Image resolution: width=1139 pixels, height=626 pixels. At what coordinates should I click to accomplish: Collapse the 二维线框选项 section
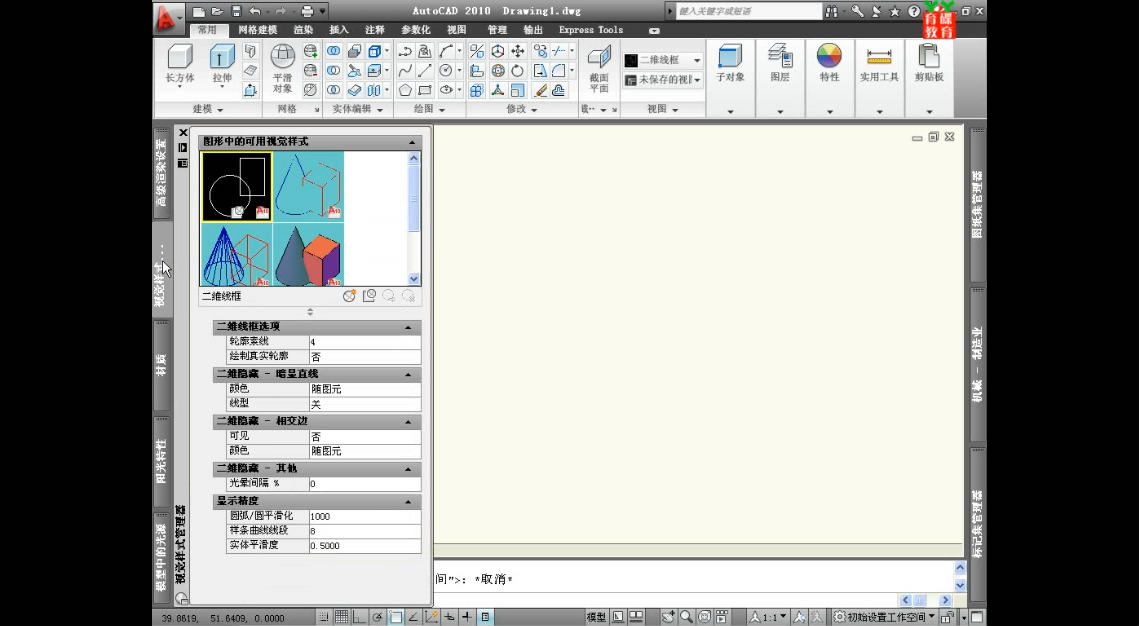[x=408, y=328]
